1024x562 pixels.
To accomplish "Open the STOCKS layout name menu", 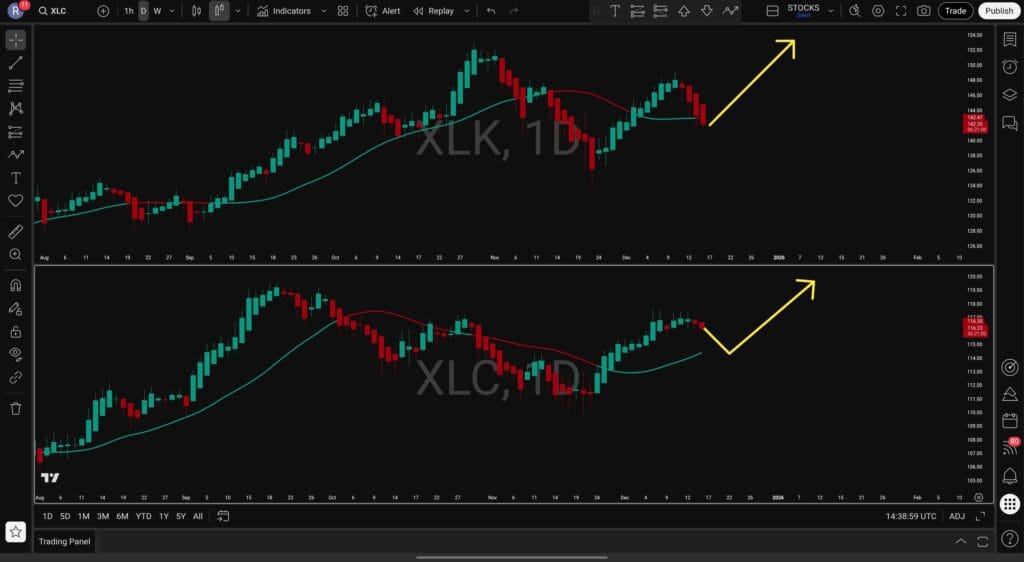I will pyautogui.click(x=803, y=10).
